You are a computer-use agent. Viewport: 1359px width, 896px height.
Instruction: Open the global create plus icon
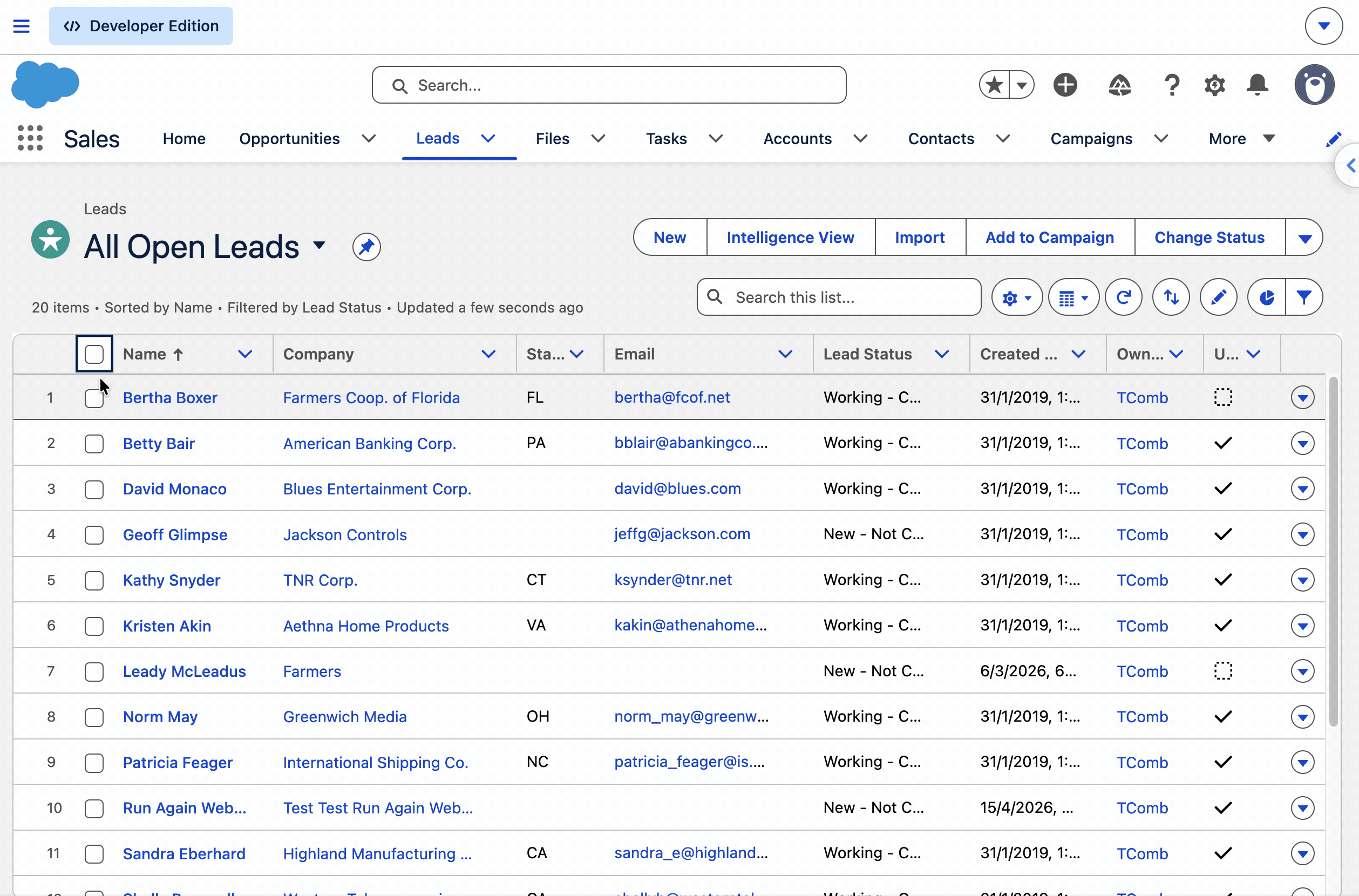pyautogui.click(x=1065, y=85)
